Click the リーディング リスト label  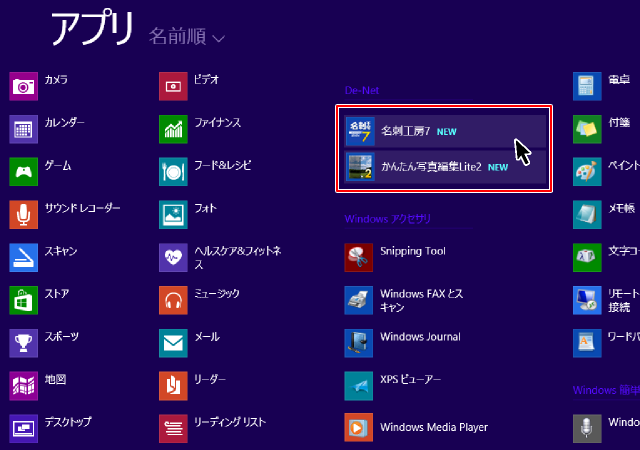pos(230,422)
